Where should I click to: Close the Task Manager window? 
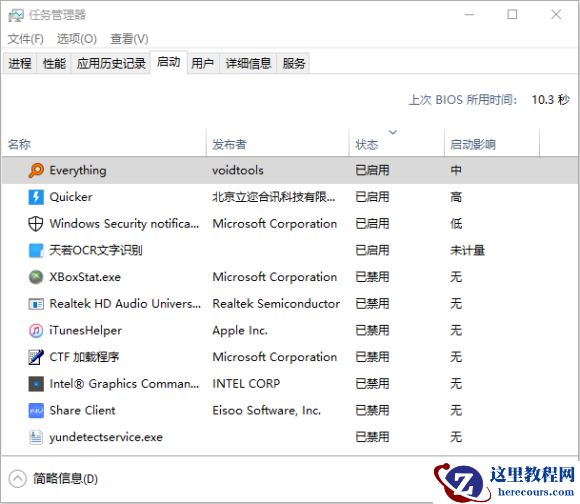[x=556, y=15]
